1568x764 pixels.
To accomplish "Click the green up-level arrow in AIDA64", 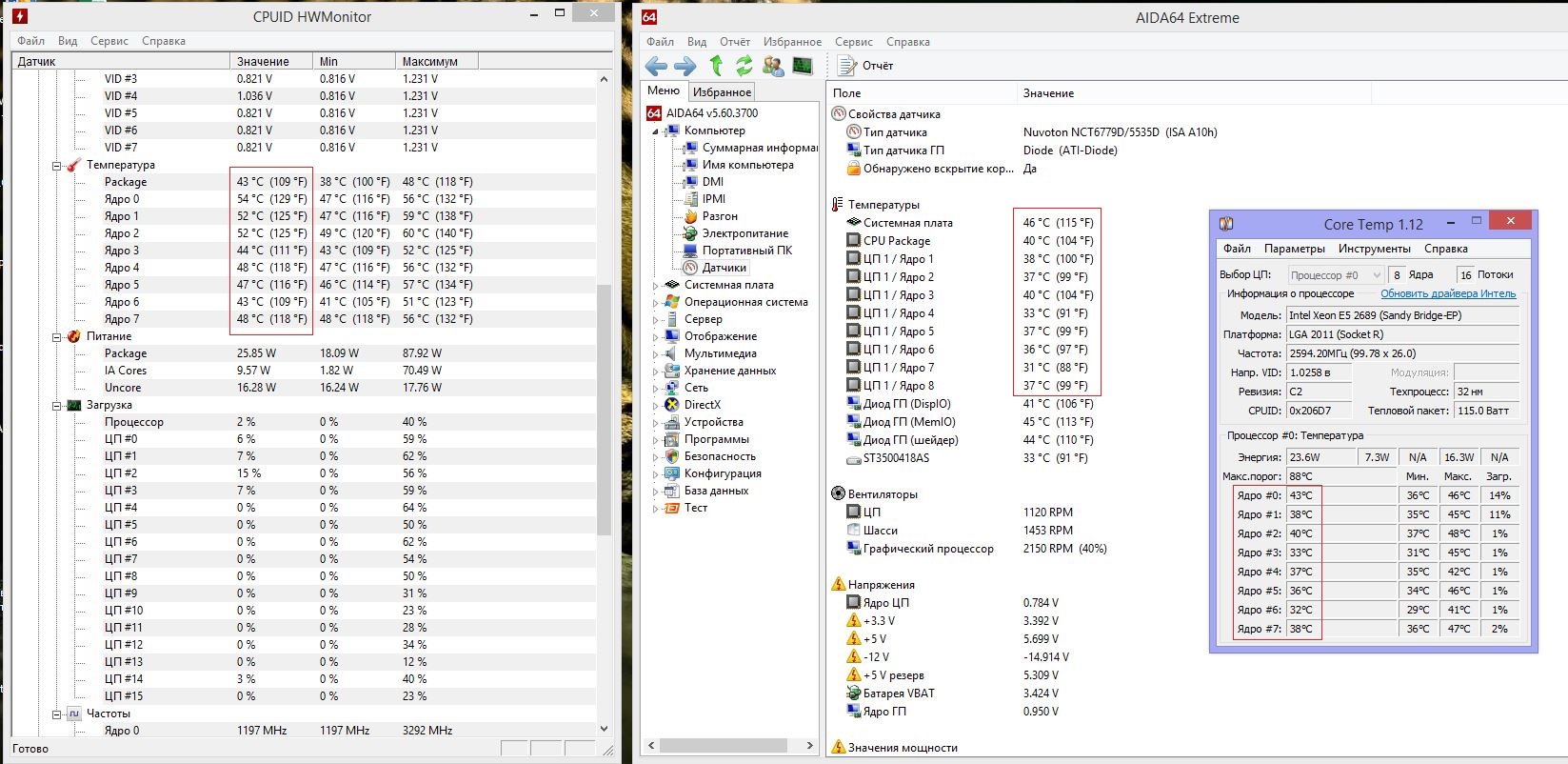I will [716, 66].
